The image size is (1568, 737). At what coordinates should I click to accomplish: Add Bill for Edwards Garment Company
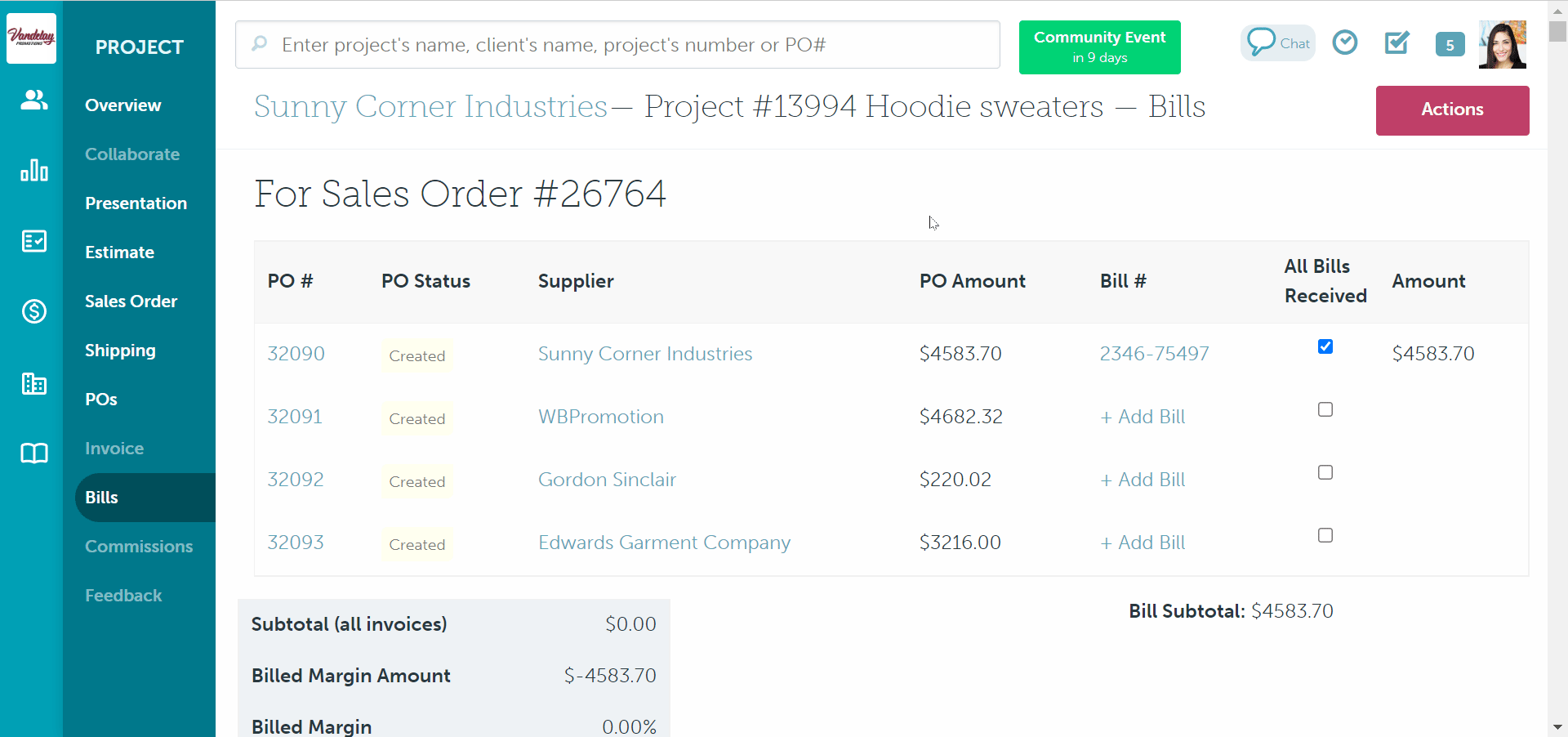[x=1143, y=543]
